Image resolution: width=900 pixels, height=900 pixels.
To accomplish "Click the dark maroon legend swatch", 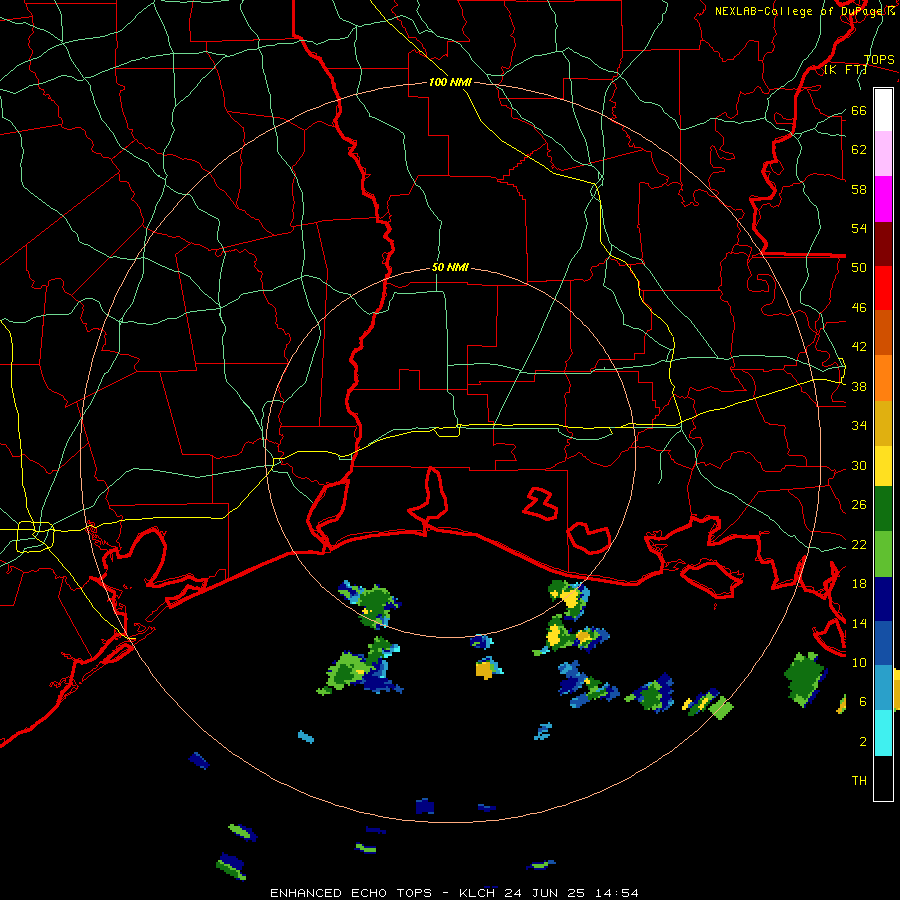I will [x=883, y=244].
